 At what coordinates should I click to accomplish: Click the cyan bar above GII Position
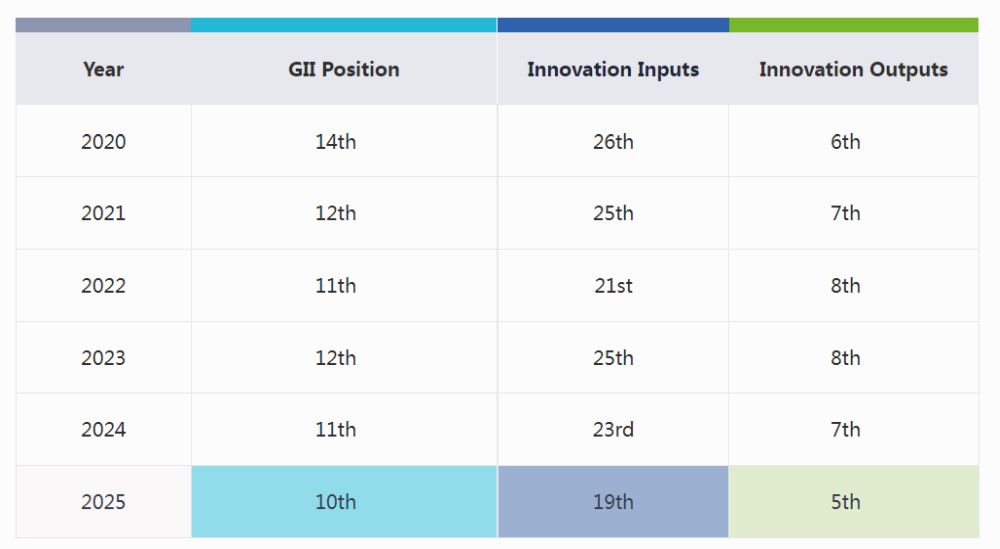343,25
